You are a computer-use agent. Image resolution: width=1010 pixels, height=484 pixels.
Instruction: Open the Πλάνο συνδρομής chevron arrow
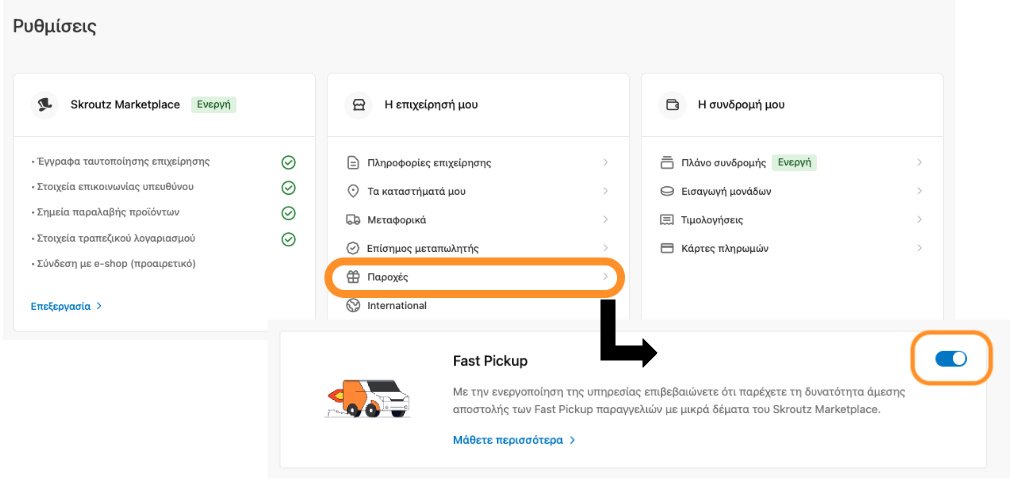[x=919, y=162]
